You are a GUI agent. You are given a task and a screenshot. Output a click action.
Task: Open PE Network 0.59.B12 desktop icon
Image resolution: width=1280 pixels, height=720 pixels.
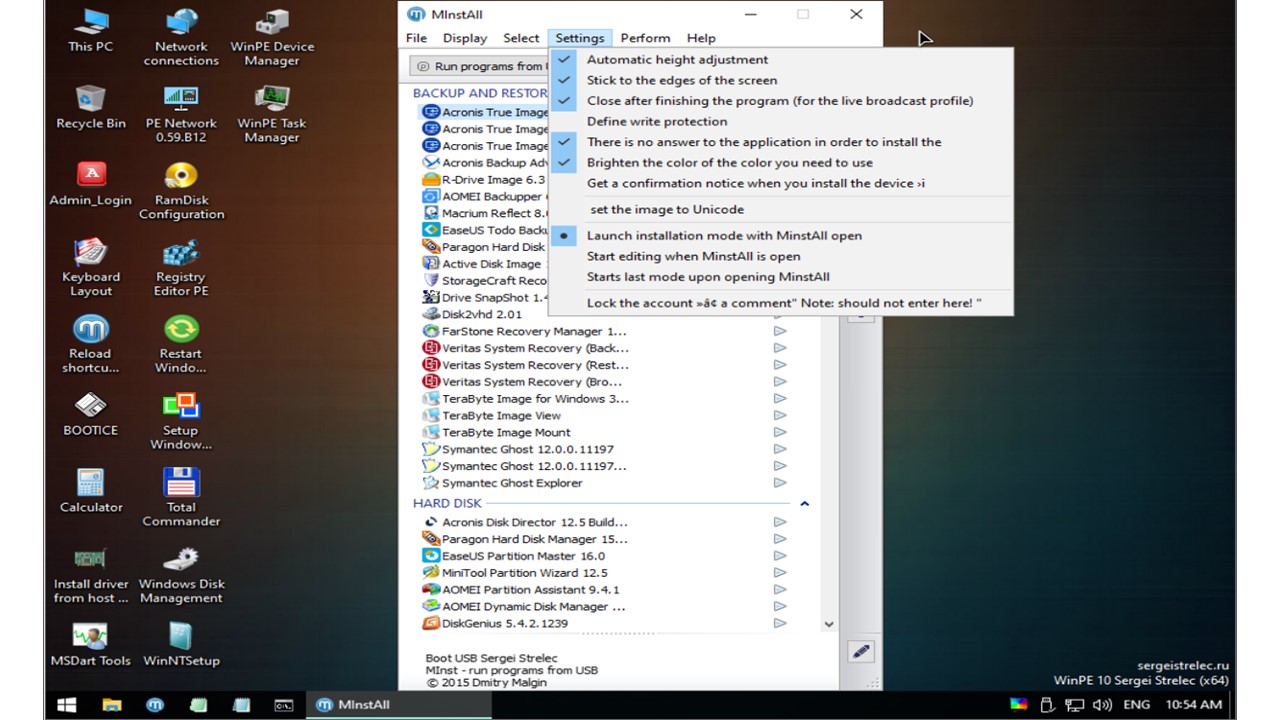[x=181, y=114]
